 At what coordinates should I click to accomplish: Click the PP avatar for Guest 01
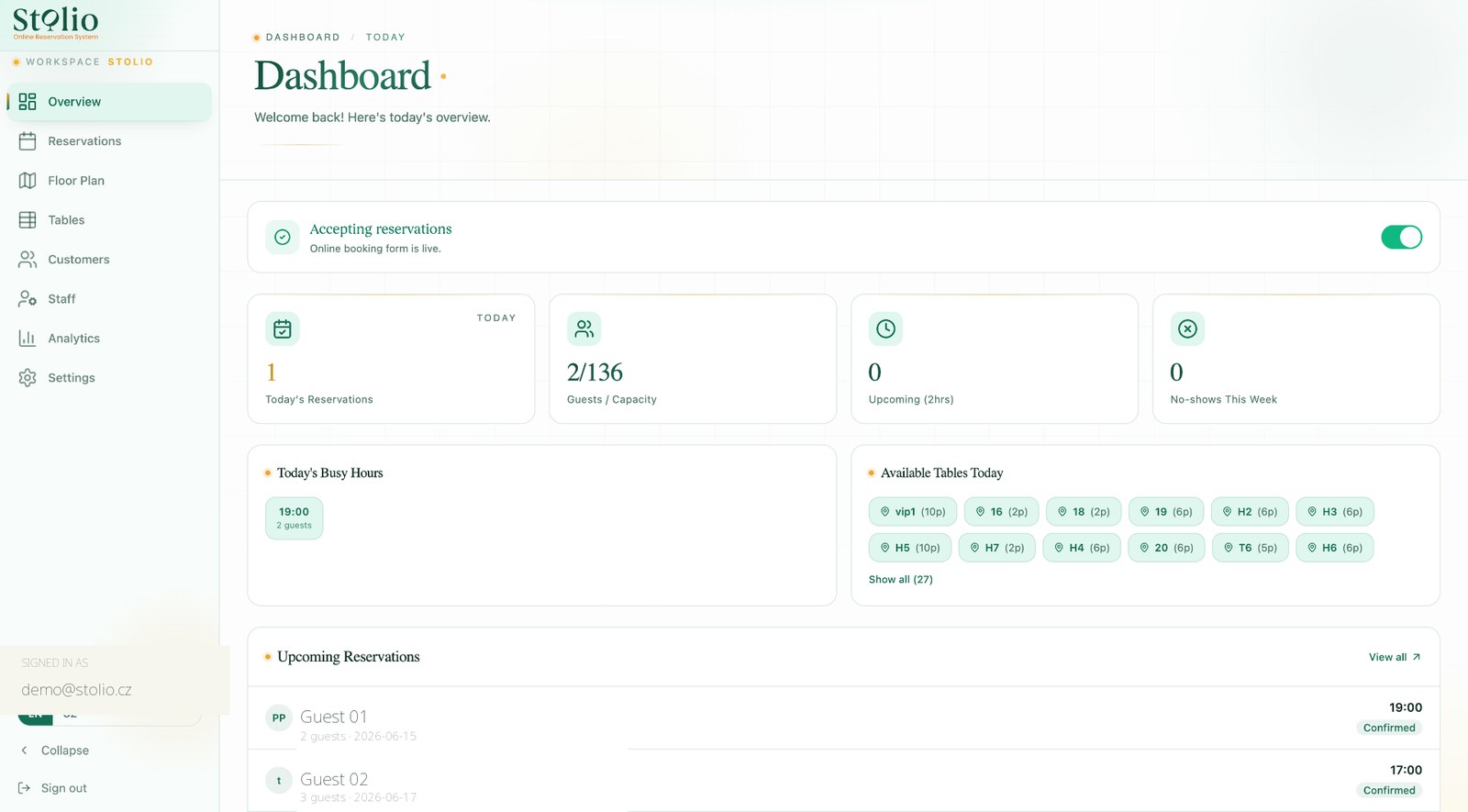point(279,718)
